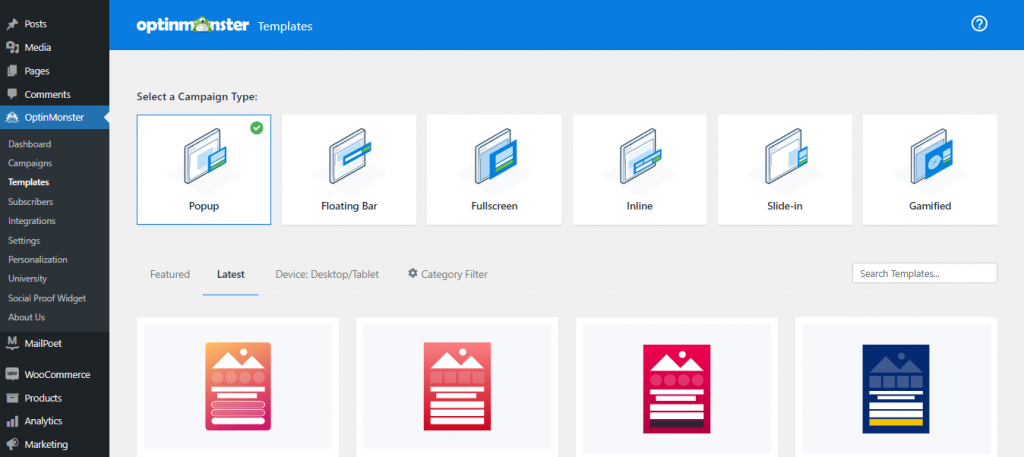
Task: Select the crimson pink popup template
Action: coord(677,388)
